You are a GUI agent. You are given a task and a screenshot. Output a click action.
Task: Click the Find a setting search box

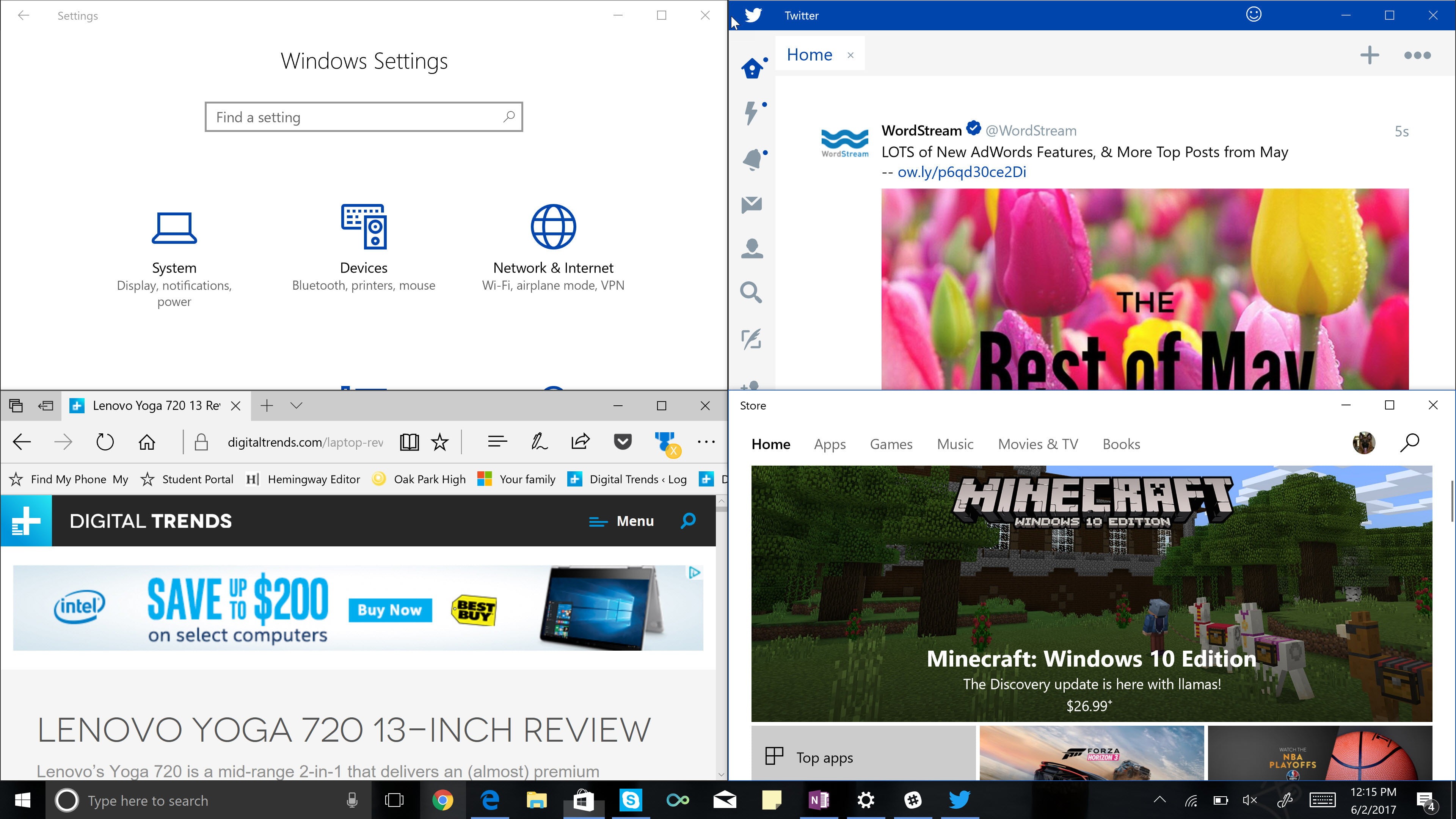[364, 117]
